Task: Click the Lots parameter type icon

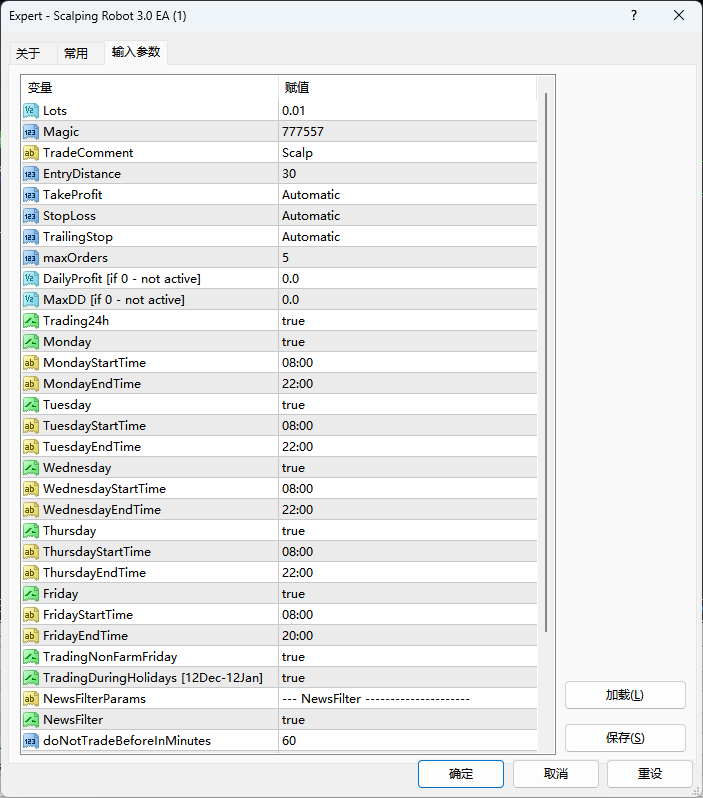Action: point(30,111)
